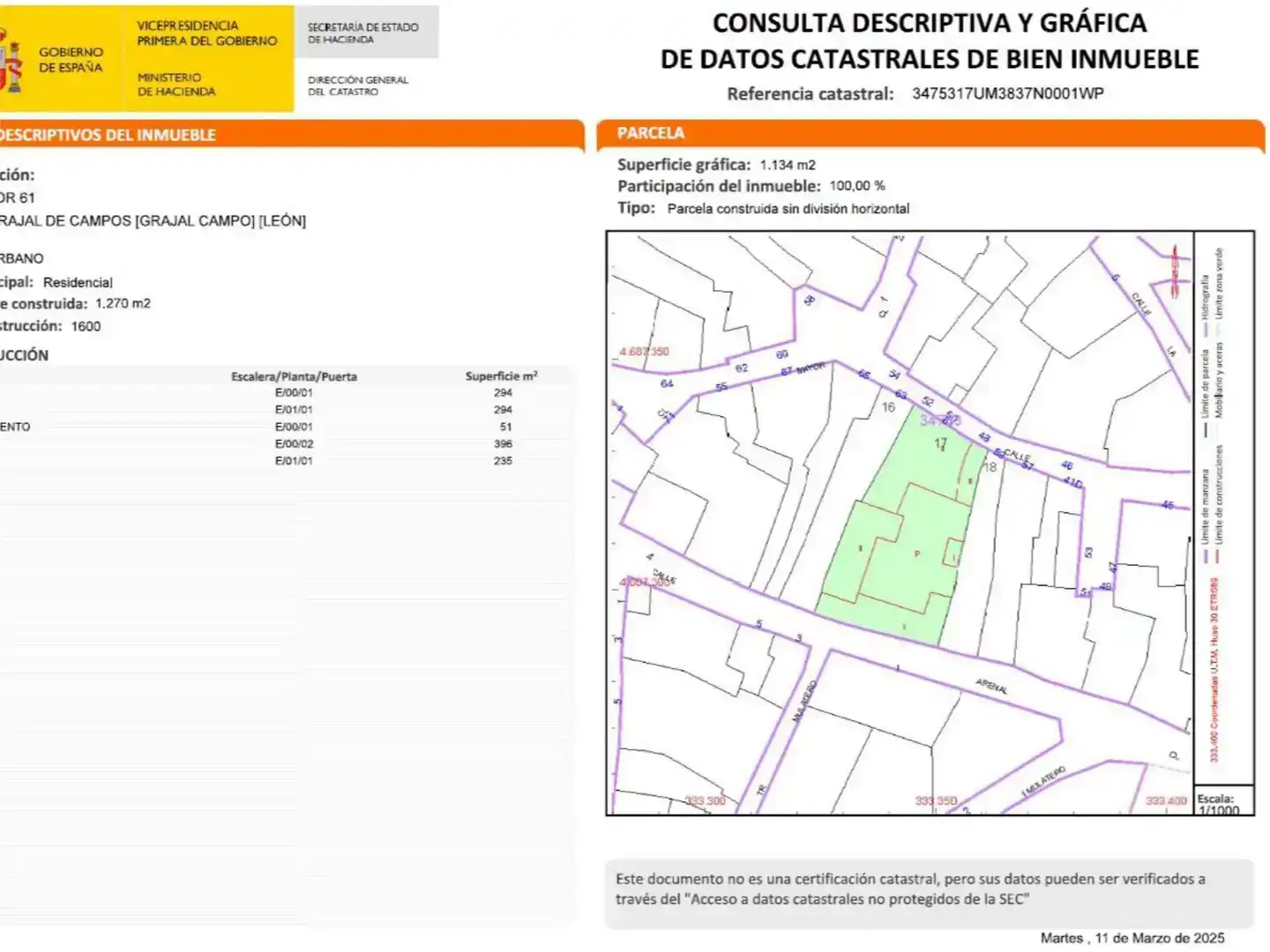1270x952 pixels.
Task: Click 'DE DATOS CATASTRALES DE BIEN INMUEBLE' line
Action: (930, 59)
